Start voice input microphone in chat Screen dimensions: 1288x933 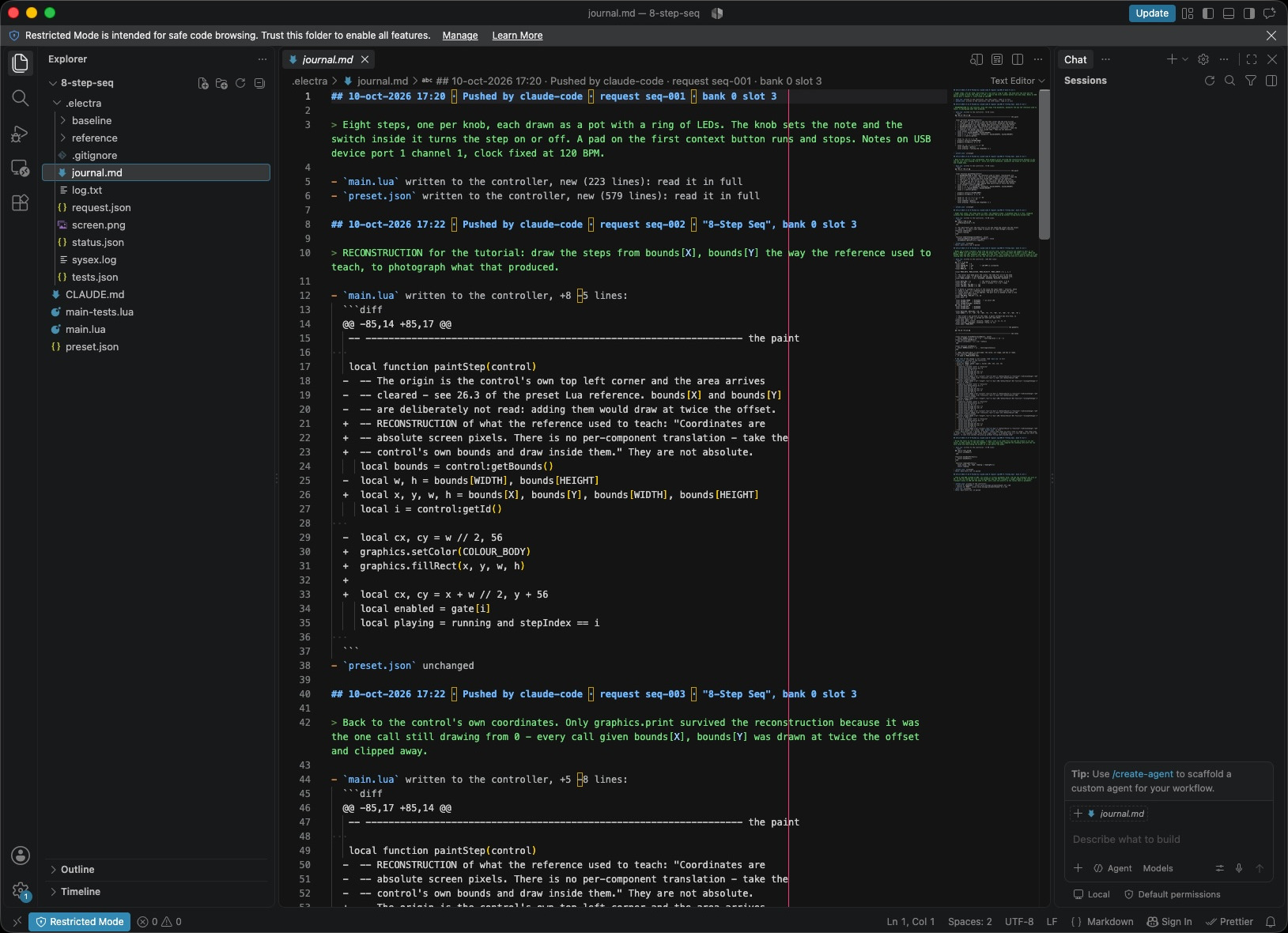coord(1239,868)
